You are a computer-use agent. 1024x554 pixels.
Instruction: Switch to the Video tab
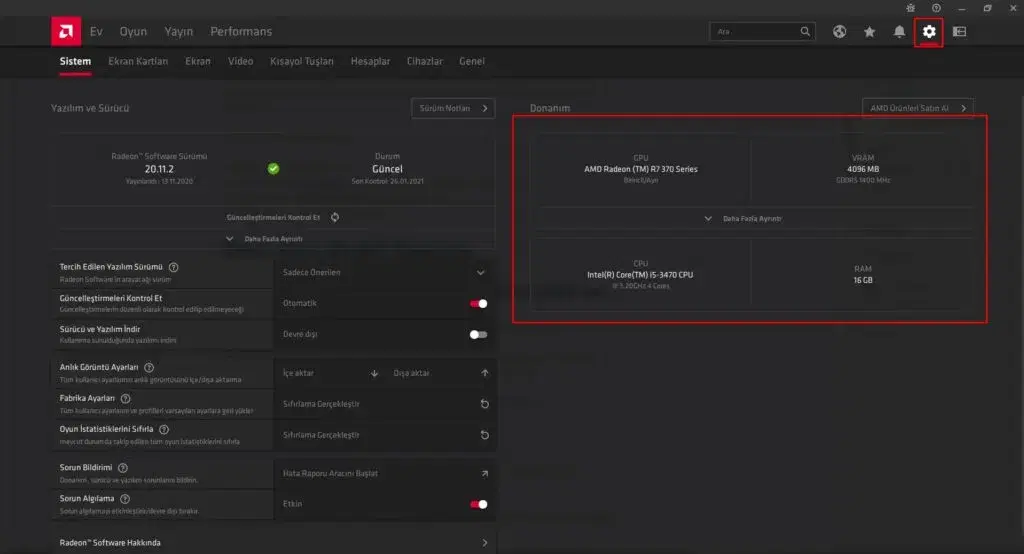(240, 61)
